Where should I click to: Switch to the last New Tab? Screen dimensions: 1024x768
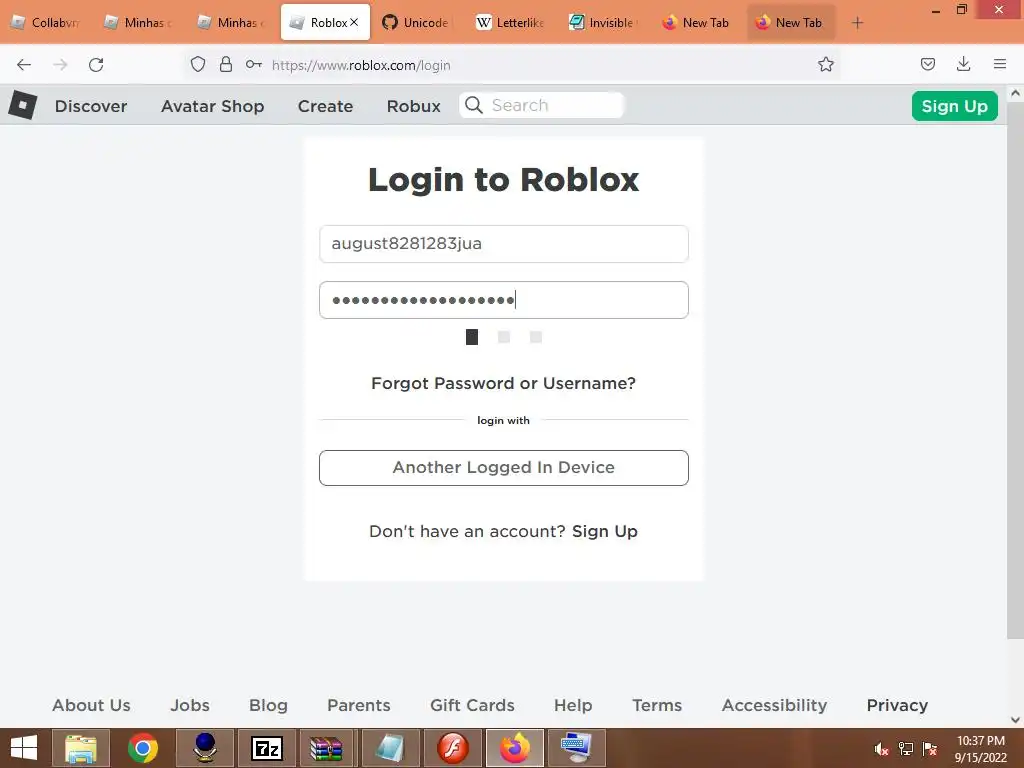(790, 23)
